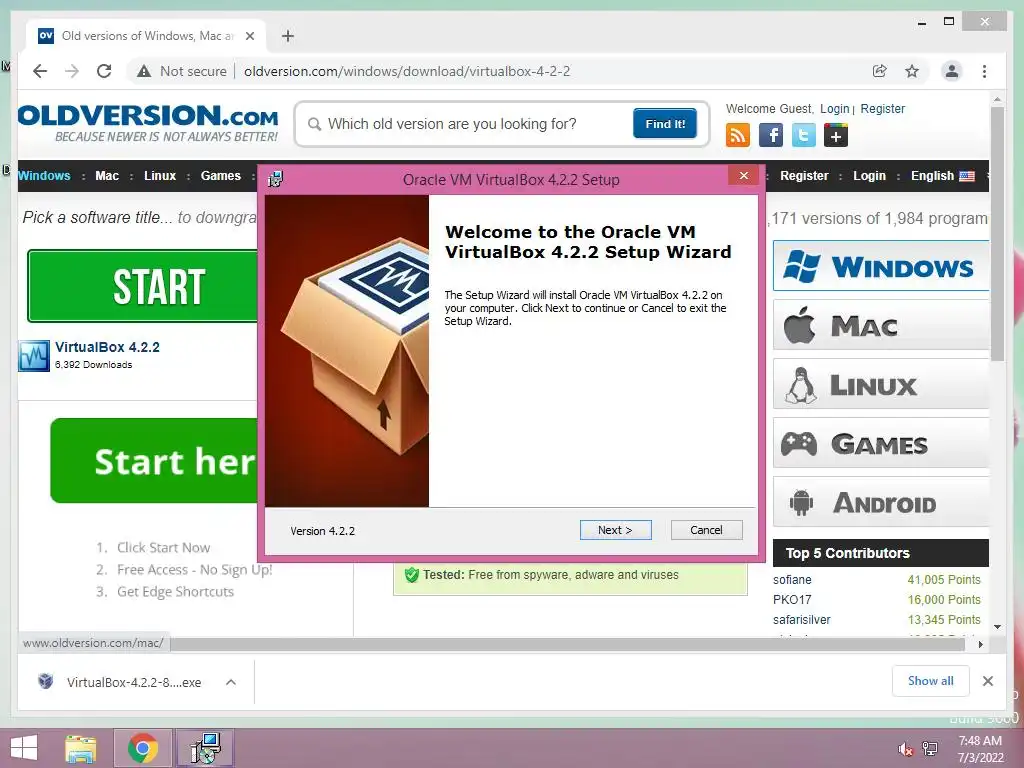Click the VirtualBox 4.2.2 title link
This screenshot has width=1024, height=768.
point(107,347)
